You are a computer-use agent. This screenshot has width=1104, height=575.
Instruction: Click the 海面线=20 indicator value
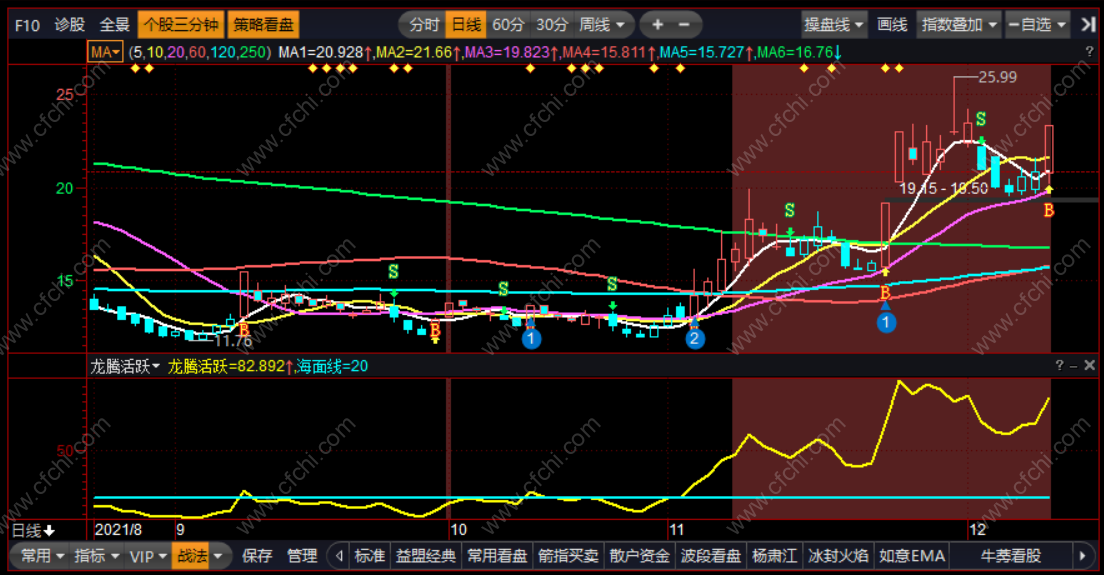332,366
